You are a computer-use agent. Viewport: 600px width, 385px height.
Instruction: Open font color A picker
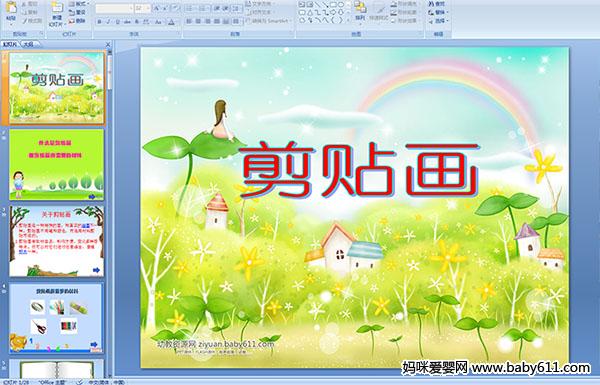[x=171, y=22]
